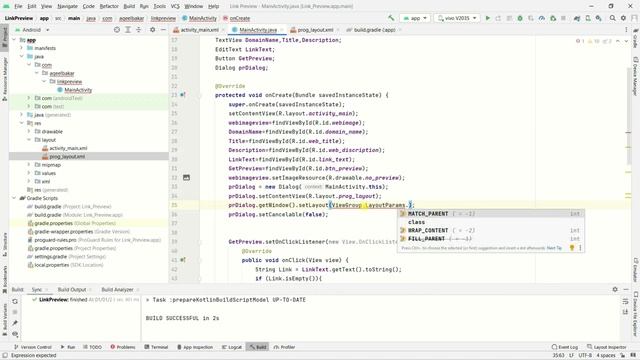The image size is (640, 360).
Task: Open the Build Output tab
Action: point(72,289)
